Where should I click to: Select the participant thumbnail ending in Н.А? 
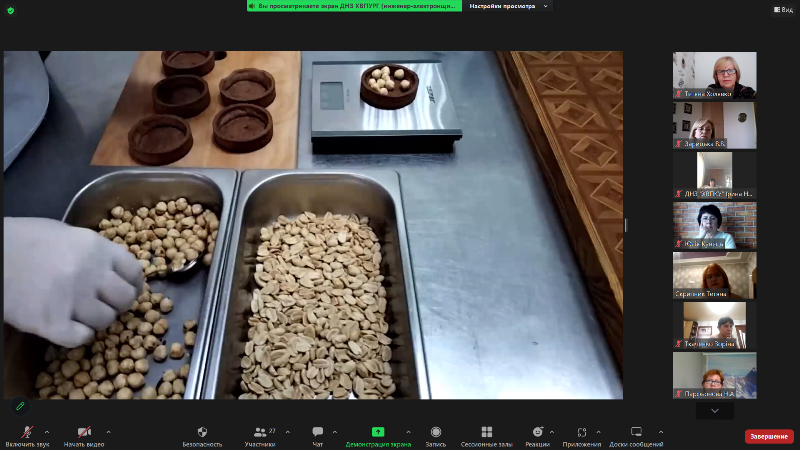(714, 375)
